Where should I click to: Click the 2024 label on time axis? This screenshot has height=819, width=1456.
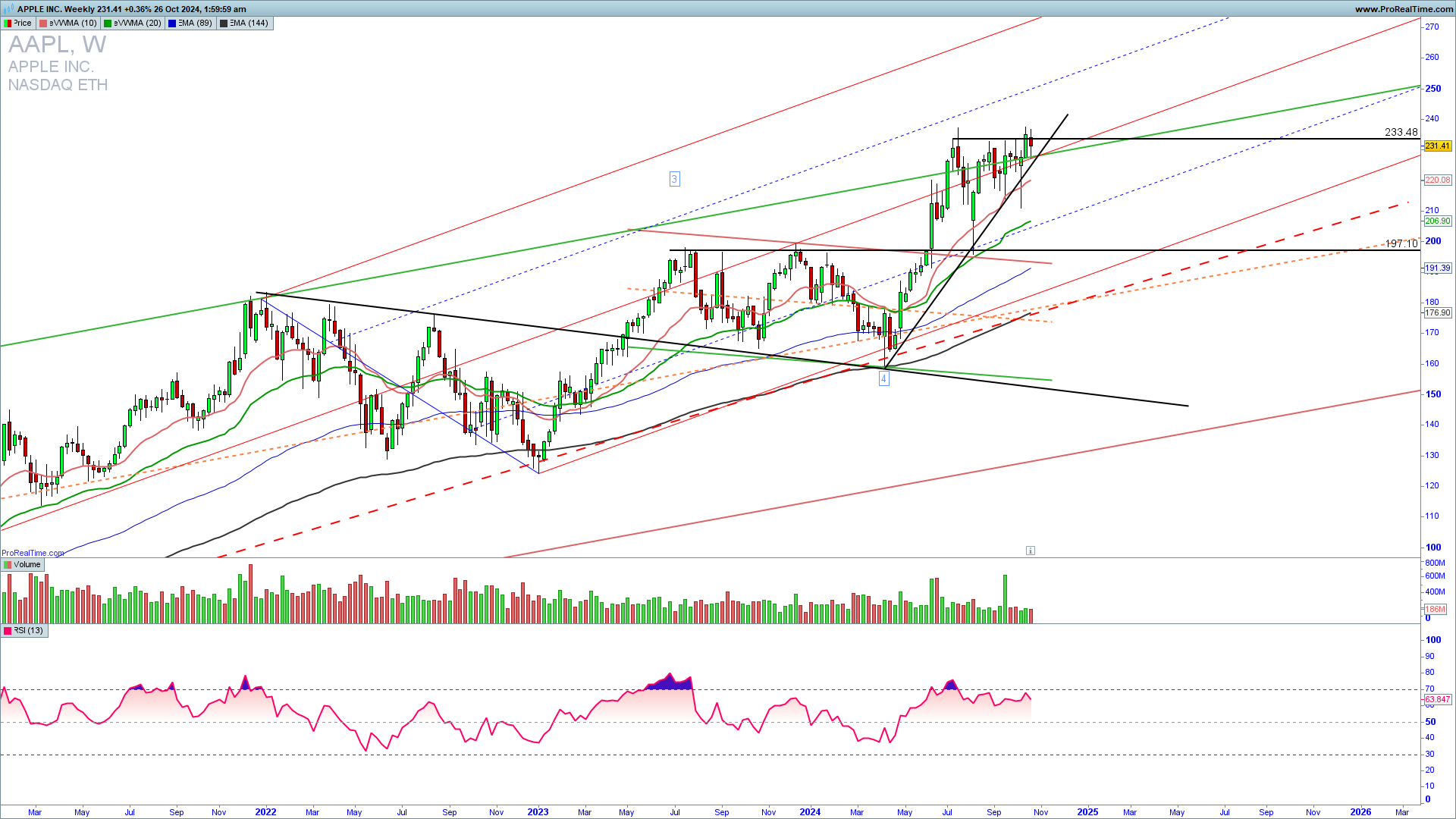click(x=810, y=812)
